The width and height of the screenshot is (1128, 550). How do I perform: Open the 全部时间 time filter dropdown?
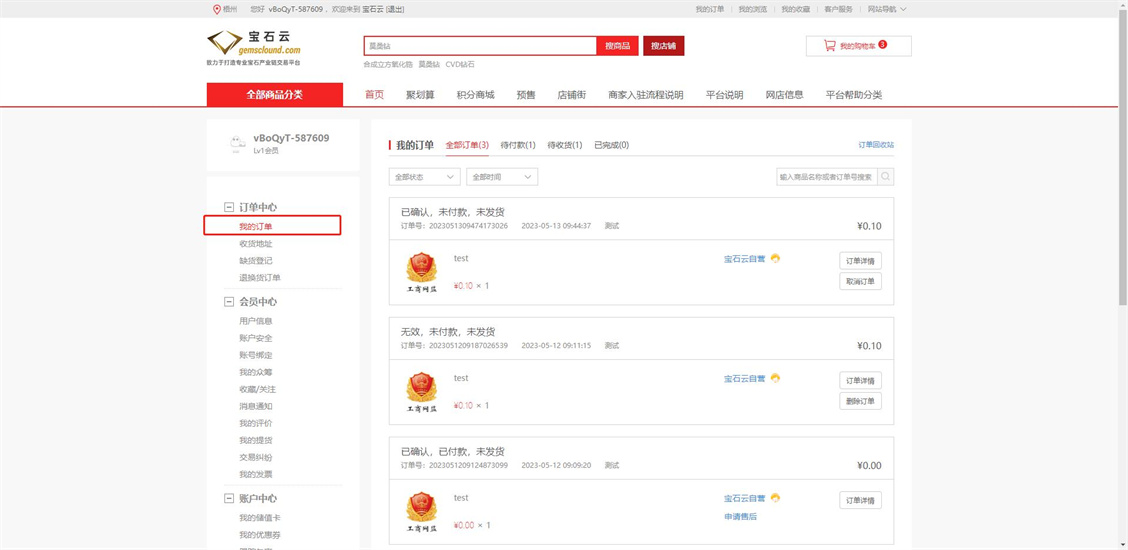(502, 177)
